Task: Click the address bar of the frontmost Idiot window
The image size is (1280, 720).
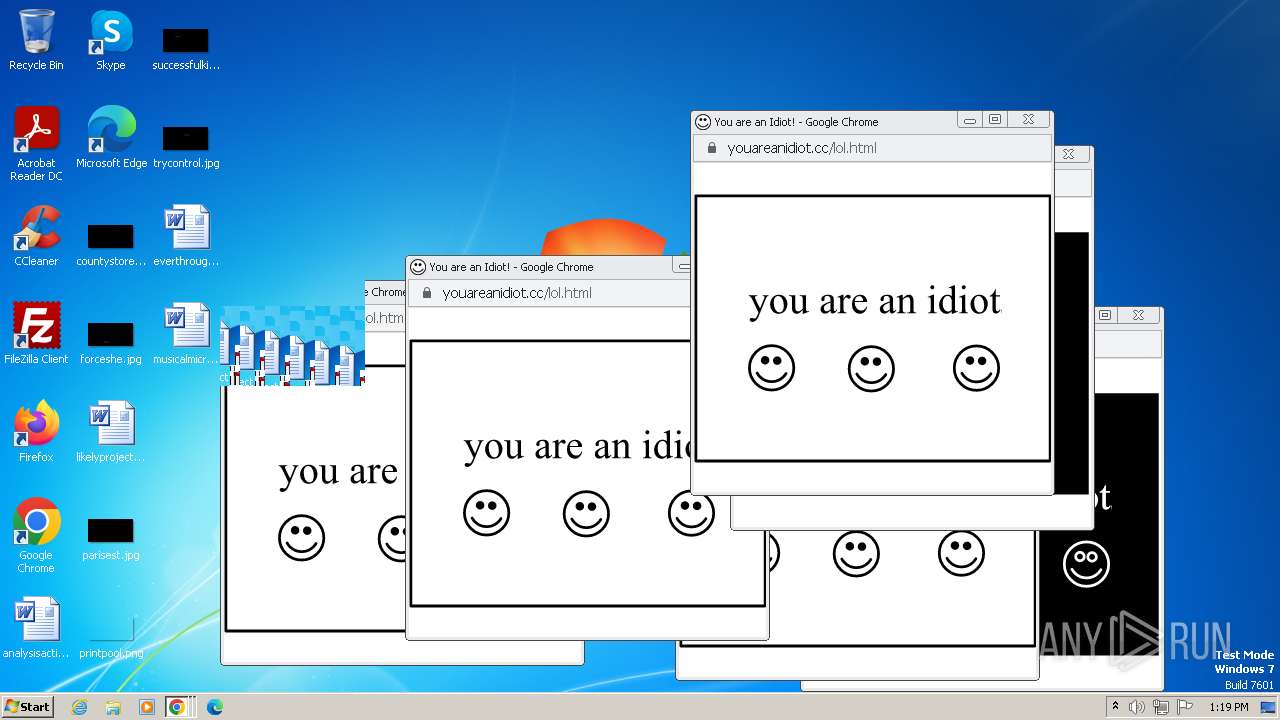Action: pos(872,148)
